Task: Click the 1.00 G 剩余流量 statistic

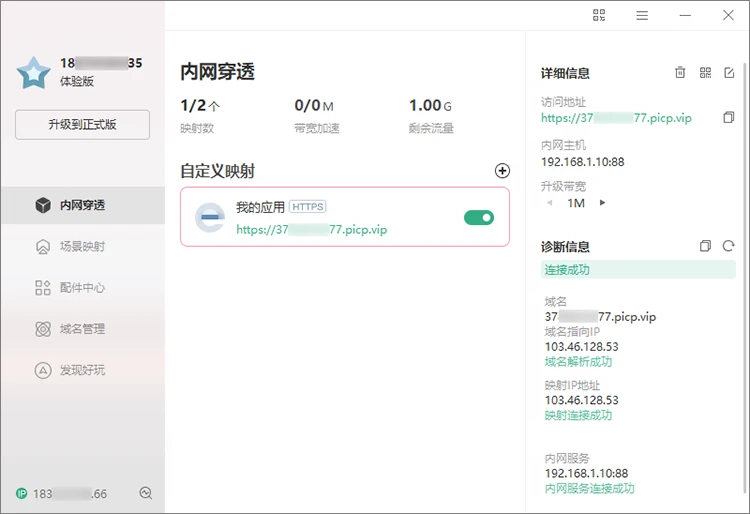Action: pos(431,115)
